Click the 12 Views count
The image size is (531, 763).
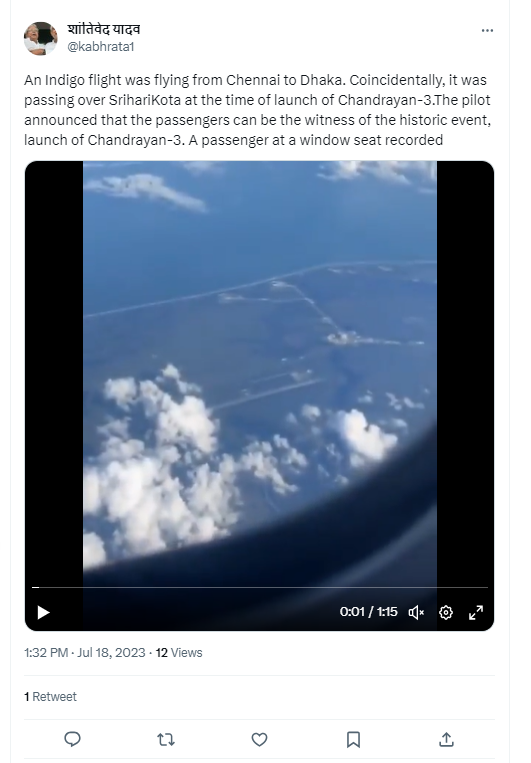point(179,653)
